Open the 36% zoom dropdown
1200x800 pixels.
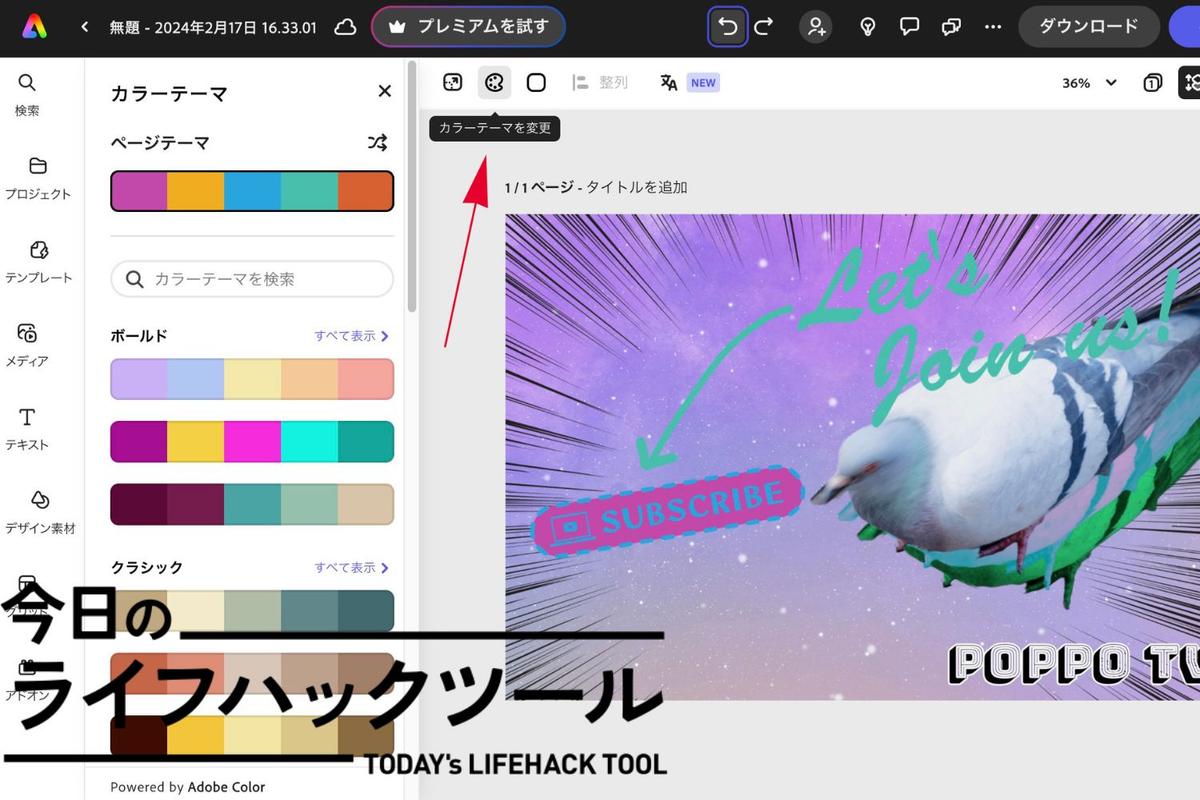point(1087,84)
